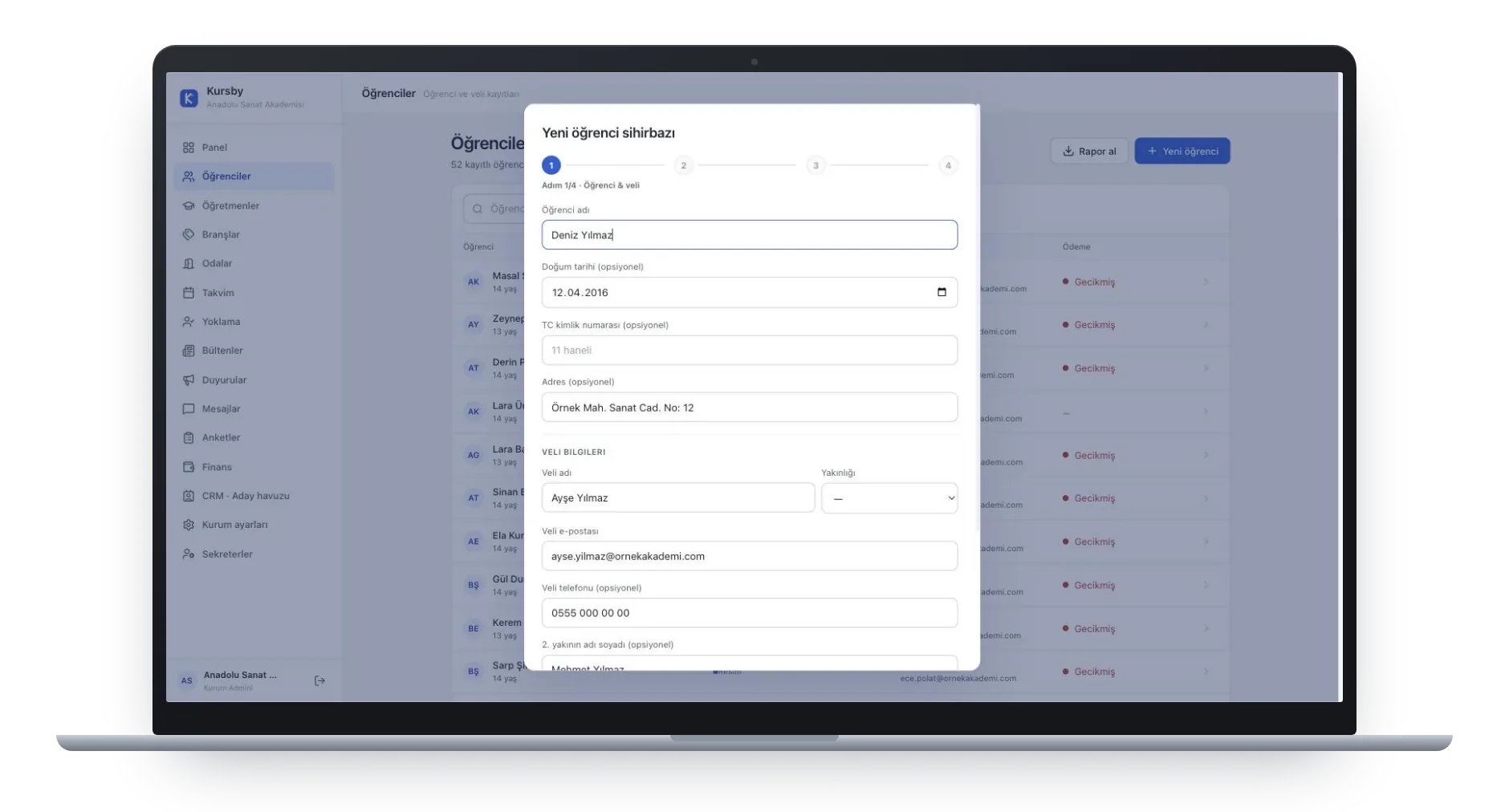This screenshot has height=812, width=1509.
Task: Click the logout icon beside Anadolu Sanat
Action: click(319, 680)
